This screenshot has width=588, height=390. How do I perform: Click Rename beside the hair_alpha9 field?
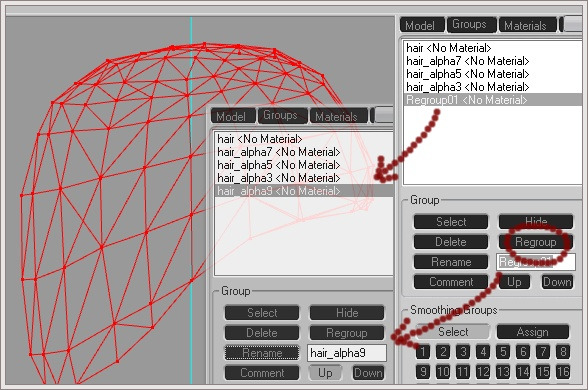(x=262, y=353)
